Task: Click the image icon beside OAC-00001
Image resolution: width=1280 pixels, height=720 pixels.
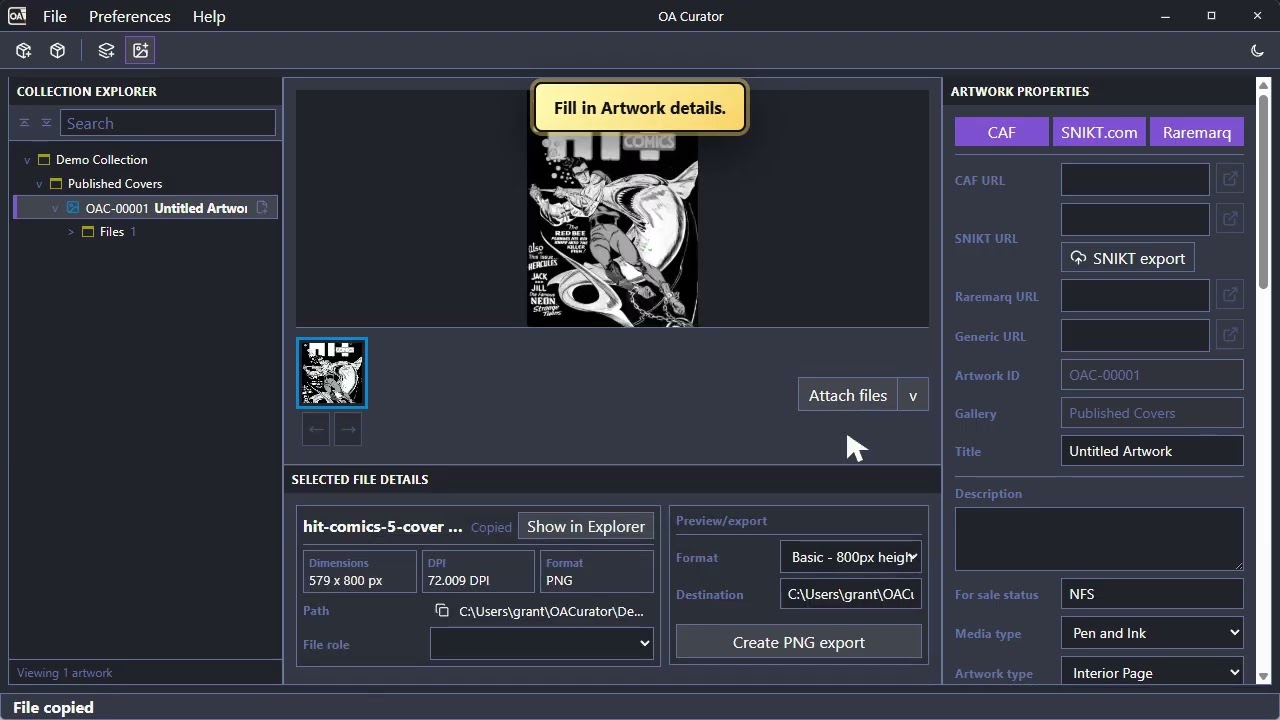Action: [x=73, y=208]
